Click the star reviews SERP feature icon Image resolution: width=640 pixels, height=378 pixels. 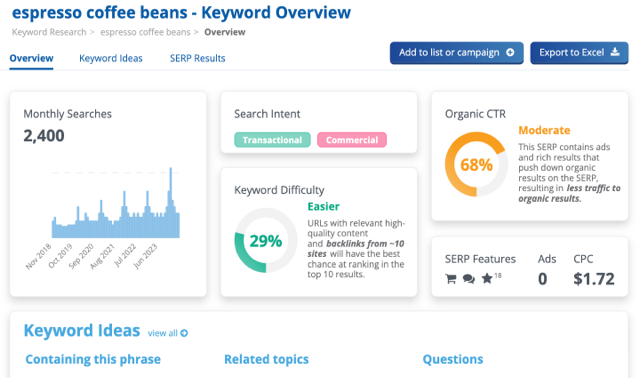(x=487, y=279)
